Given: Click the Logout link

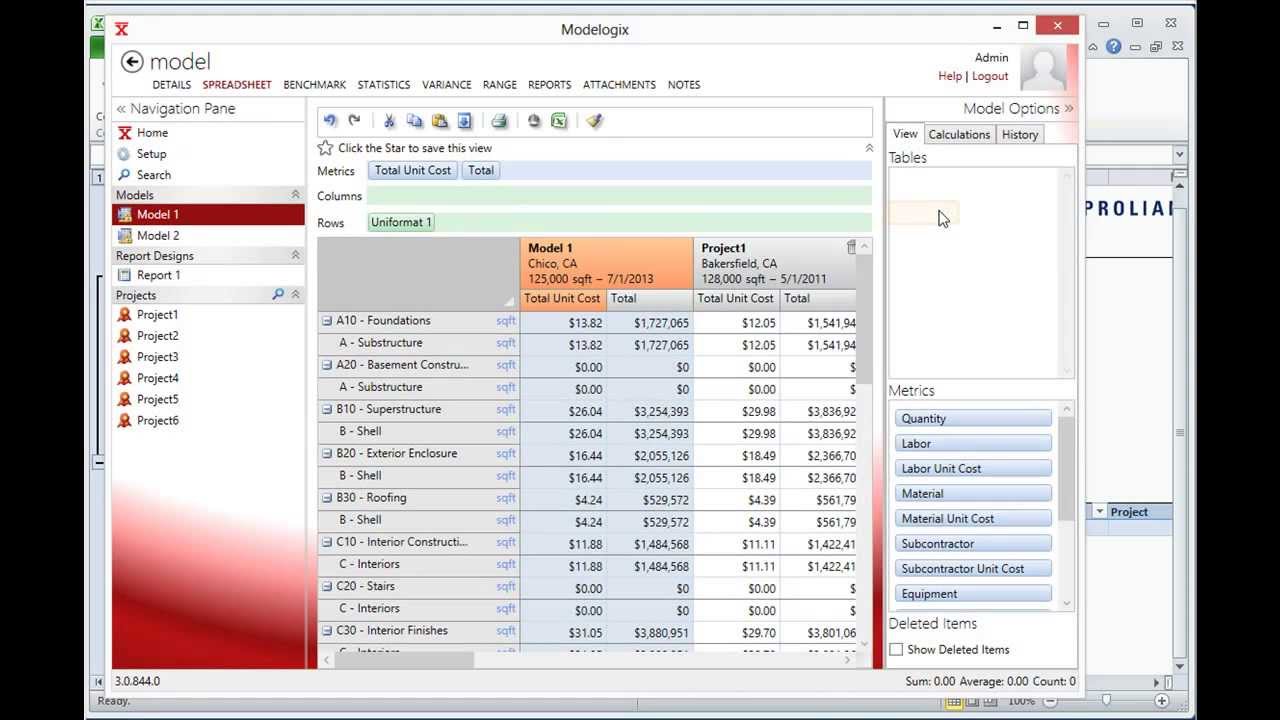Looking at the screenshot, I should pos(990,76).
